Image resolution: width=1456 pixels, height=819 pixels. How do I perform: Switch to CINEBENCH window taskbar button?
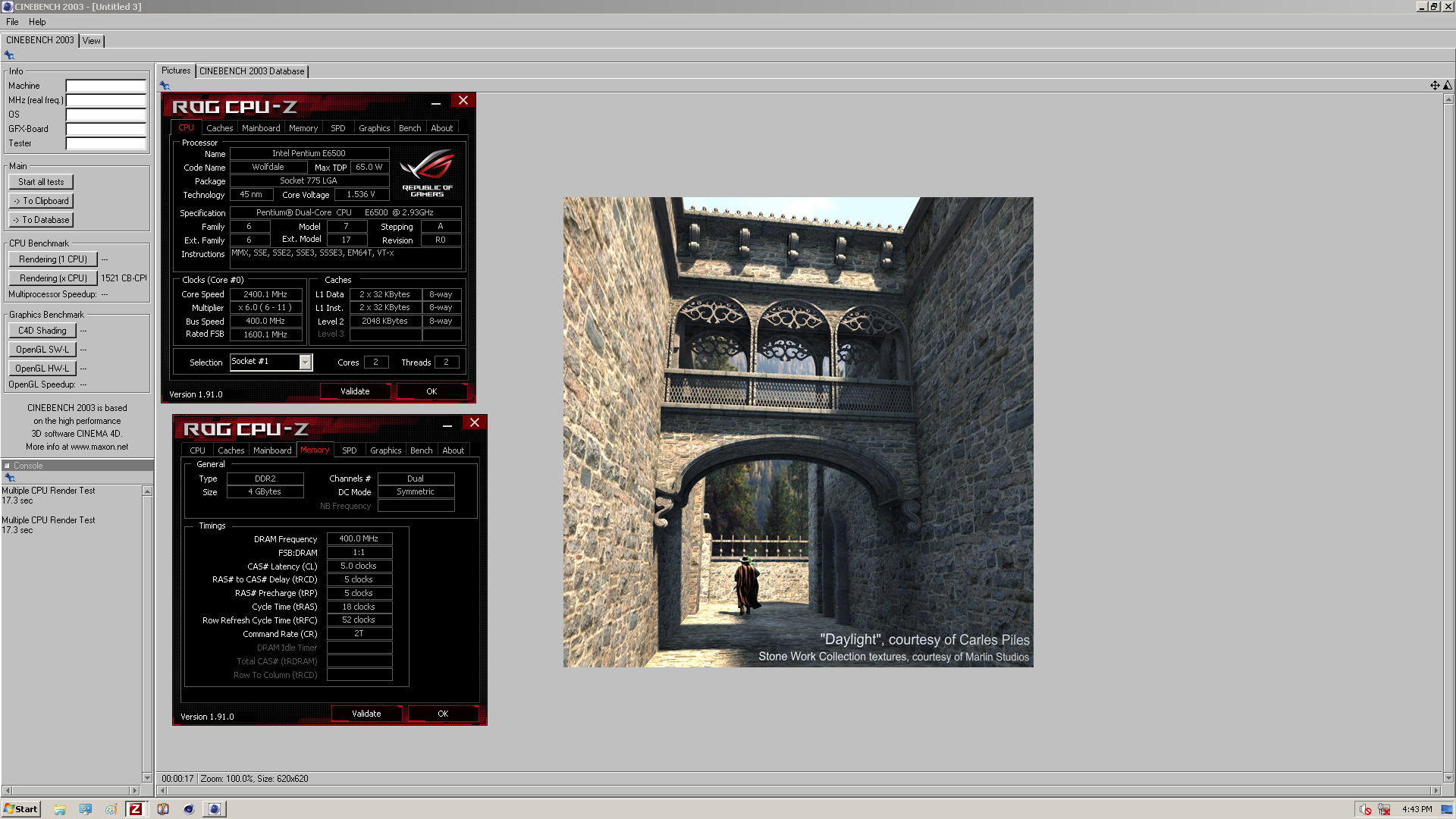click(215, 809)
